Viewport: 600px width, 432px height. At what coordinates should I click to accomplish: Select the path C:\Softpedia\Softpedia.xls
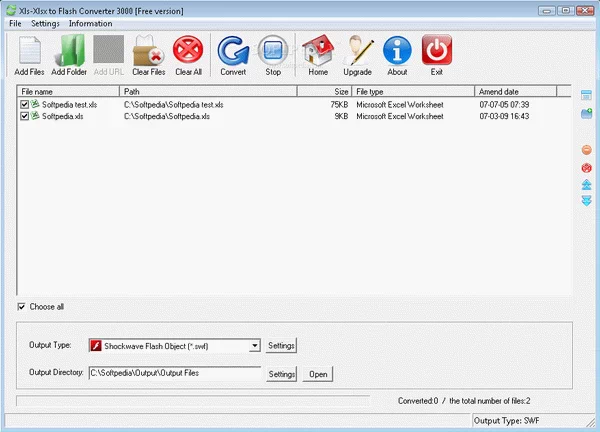tap(166, 116)
